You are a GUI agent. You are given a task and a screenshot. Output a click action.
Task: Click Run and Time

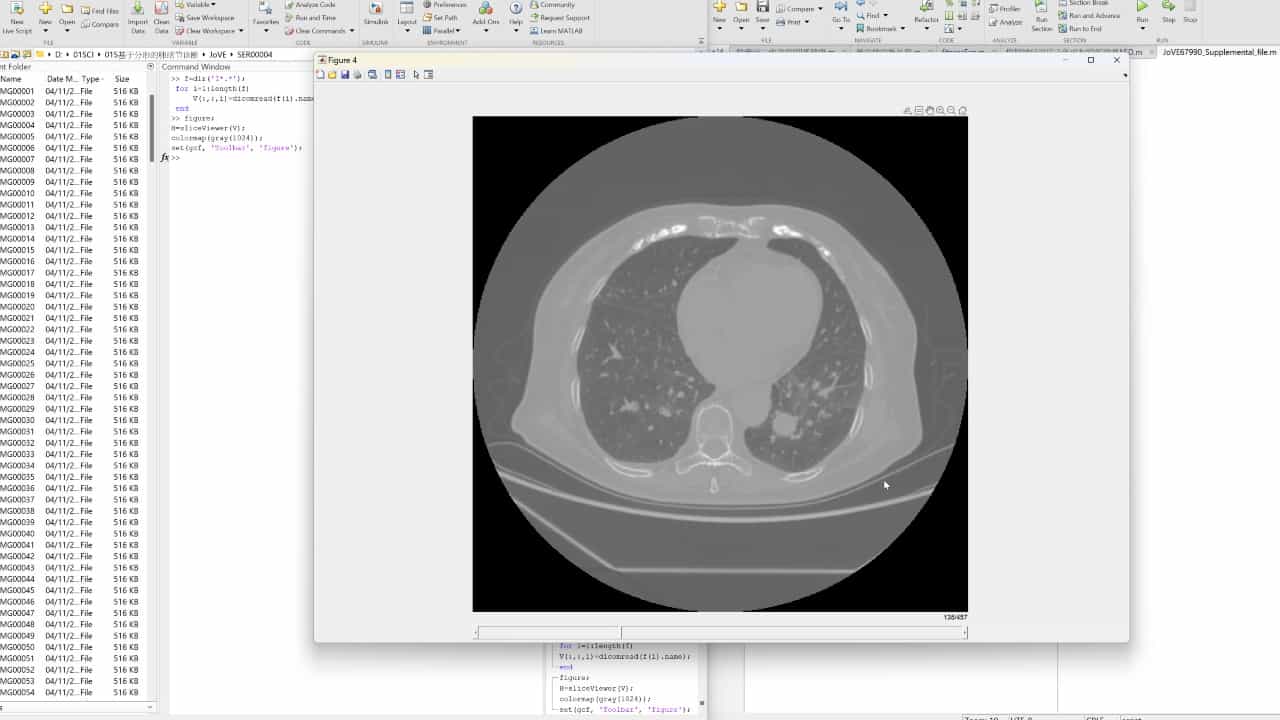(x=309, y=18)
